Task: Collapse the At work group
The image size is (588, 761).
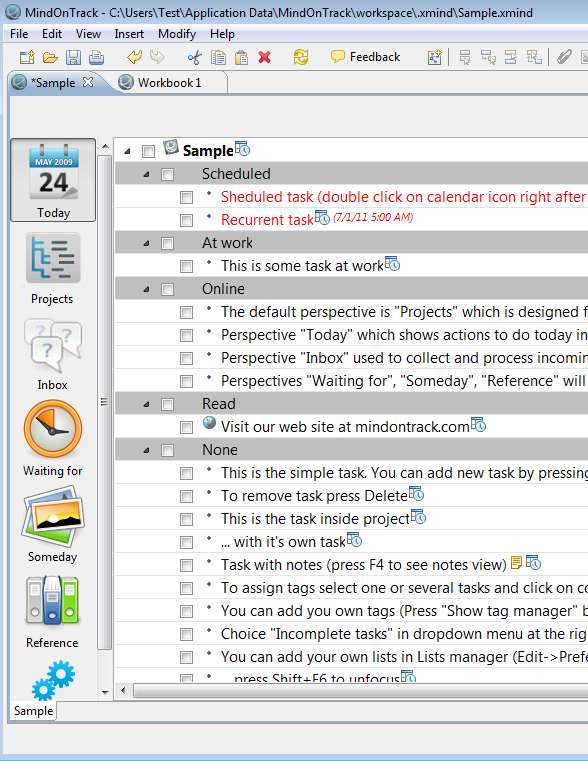Action: point(147,243)
